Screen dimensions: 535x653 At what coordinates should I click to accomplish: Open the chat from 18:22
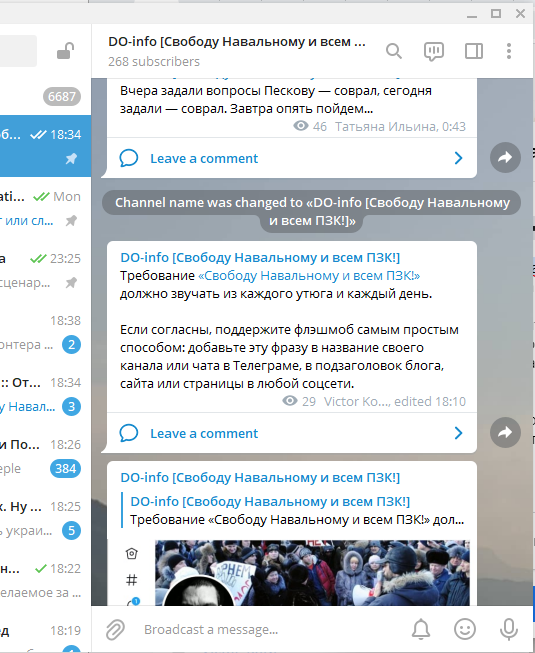[x=45, y=581]
